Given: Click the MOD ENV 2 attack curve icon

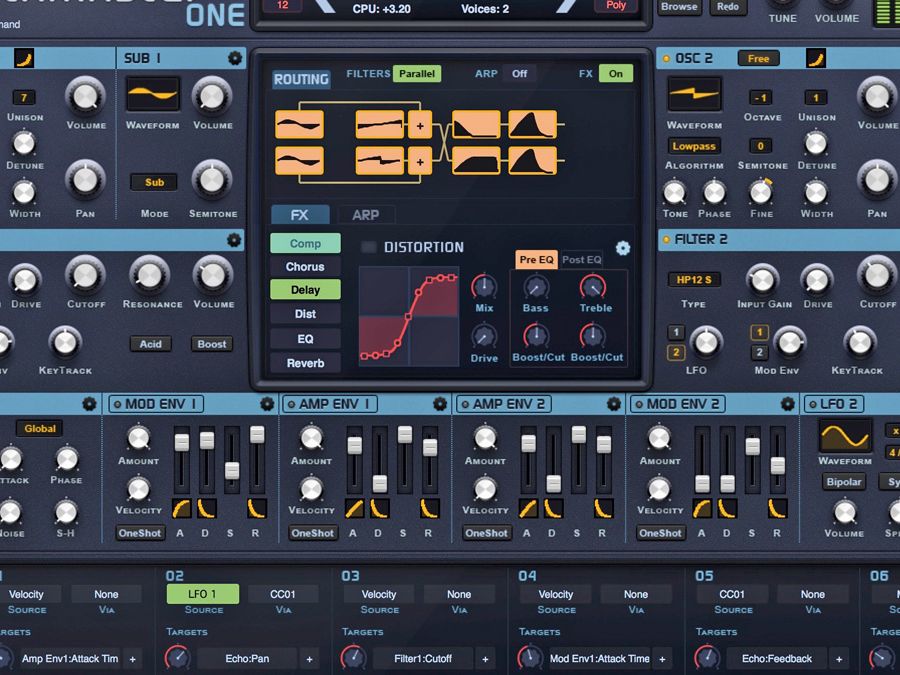Looking at the screenshot, I should pyautogui.click(x=701, y=509).
